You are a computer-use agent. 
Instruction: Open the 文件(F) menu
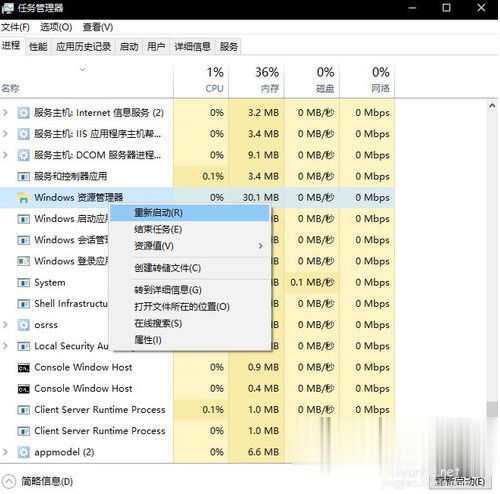15,27
